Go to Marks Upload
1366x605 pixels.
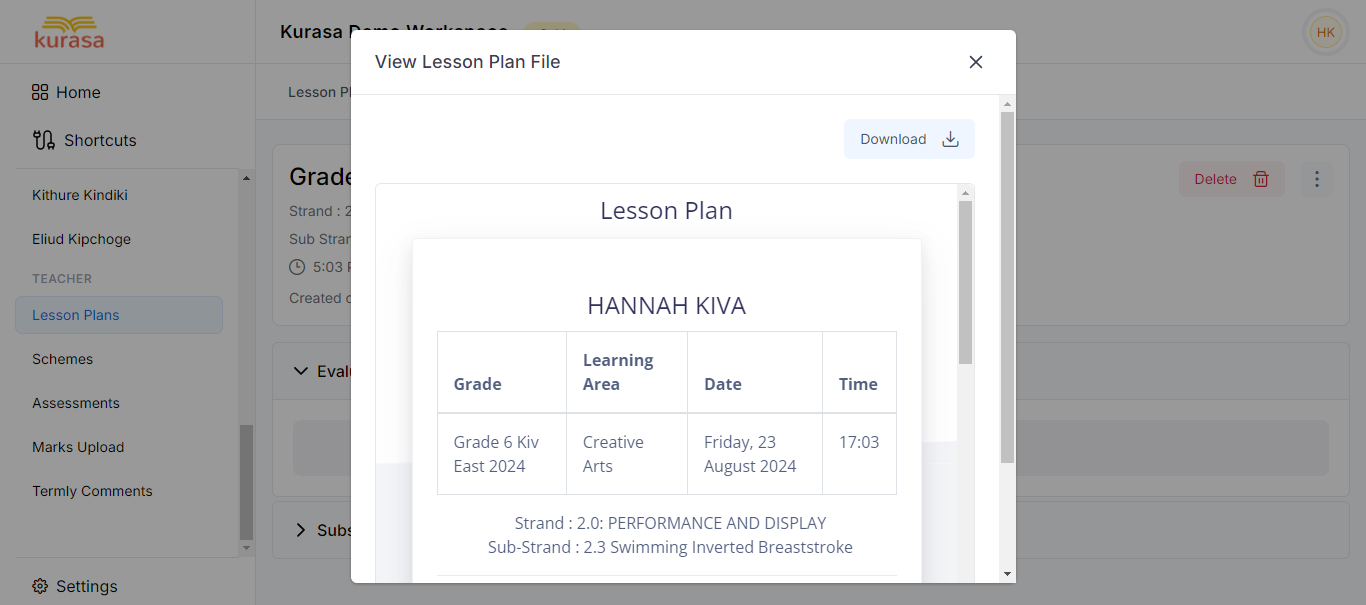(78, 447)
